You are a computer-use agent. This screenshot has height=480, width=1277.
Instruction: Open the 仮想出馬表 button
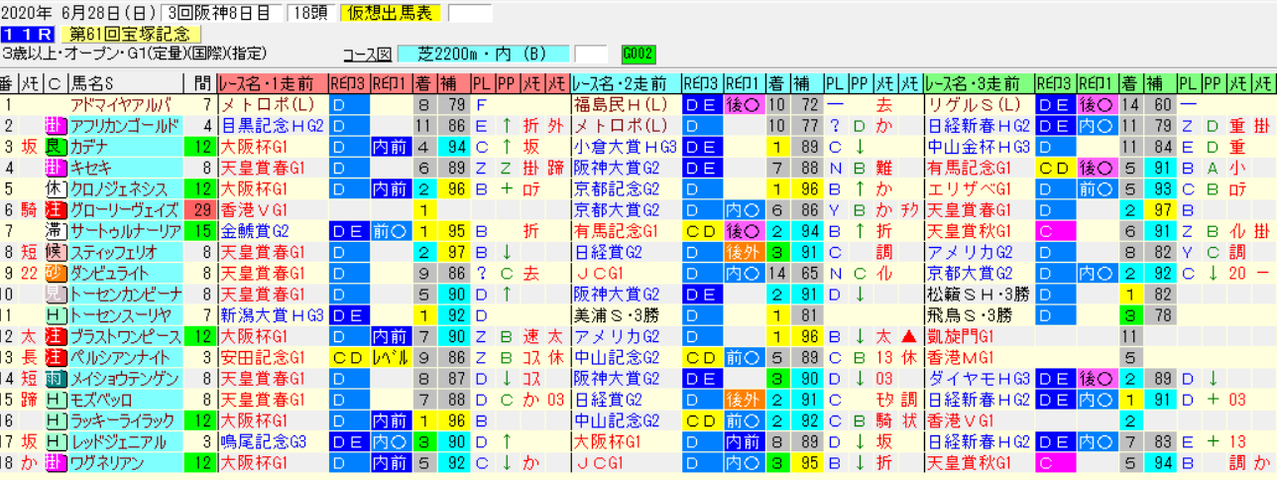click(x=391, y=13)
